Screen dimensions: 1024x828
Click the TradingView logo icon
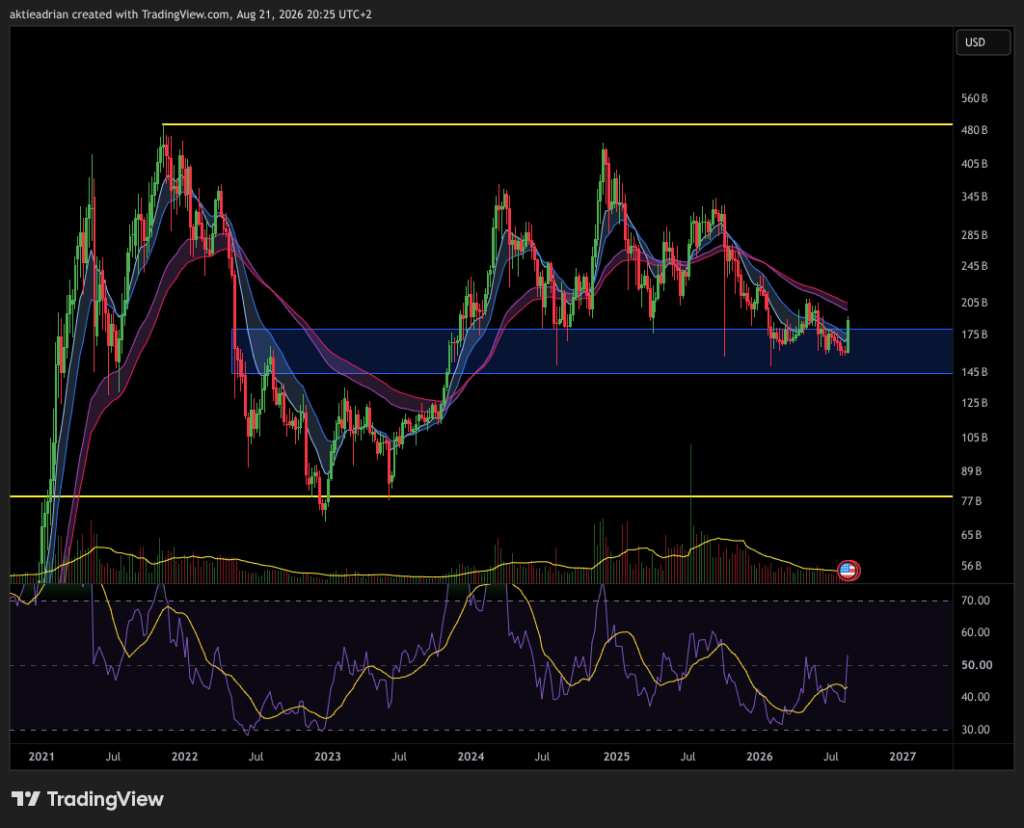point(26,799)
